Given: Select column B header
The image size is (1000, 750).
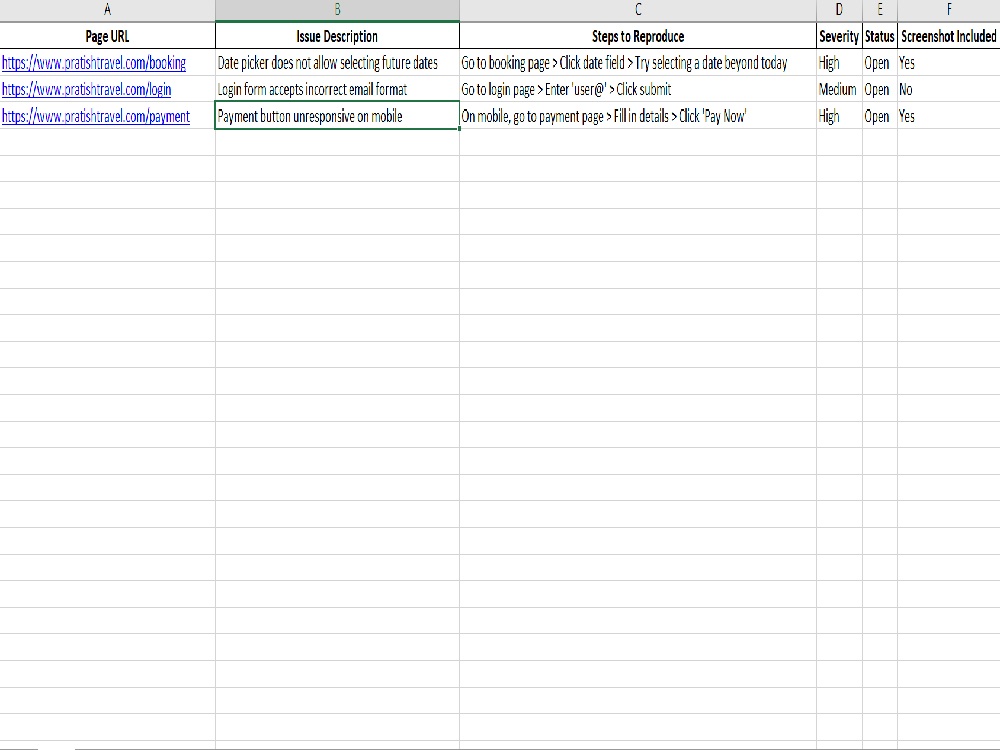Looking at the screenshot, I should point(337,10).
